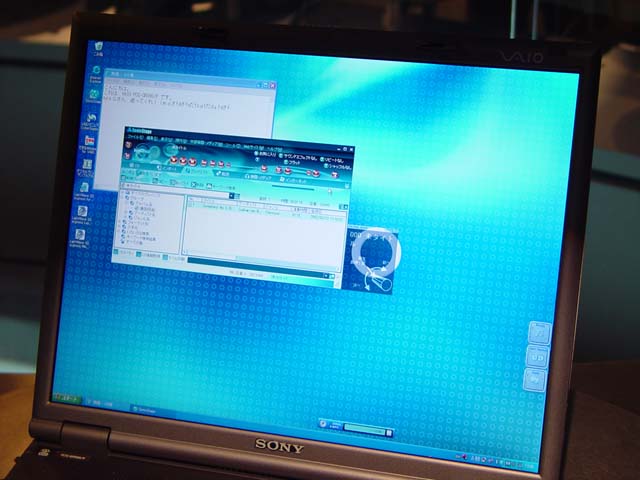The width and height of the screenshot is (640, 480).
Task: Click the lowest desktop widget button on right edge
Action: [x=534, y=380]
